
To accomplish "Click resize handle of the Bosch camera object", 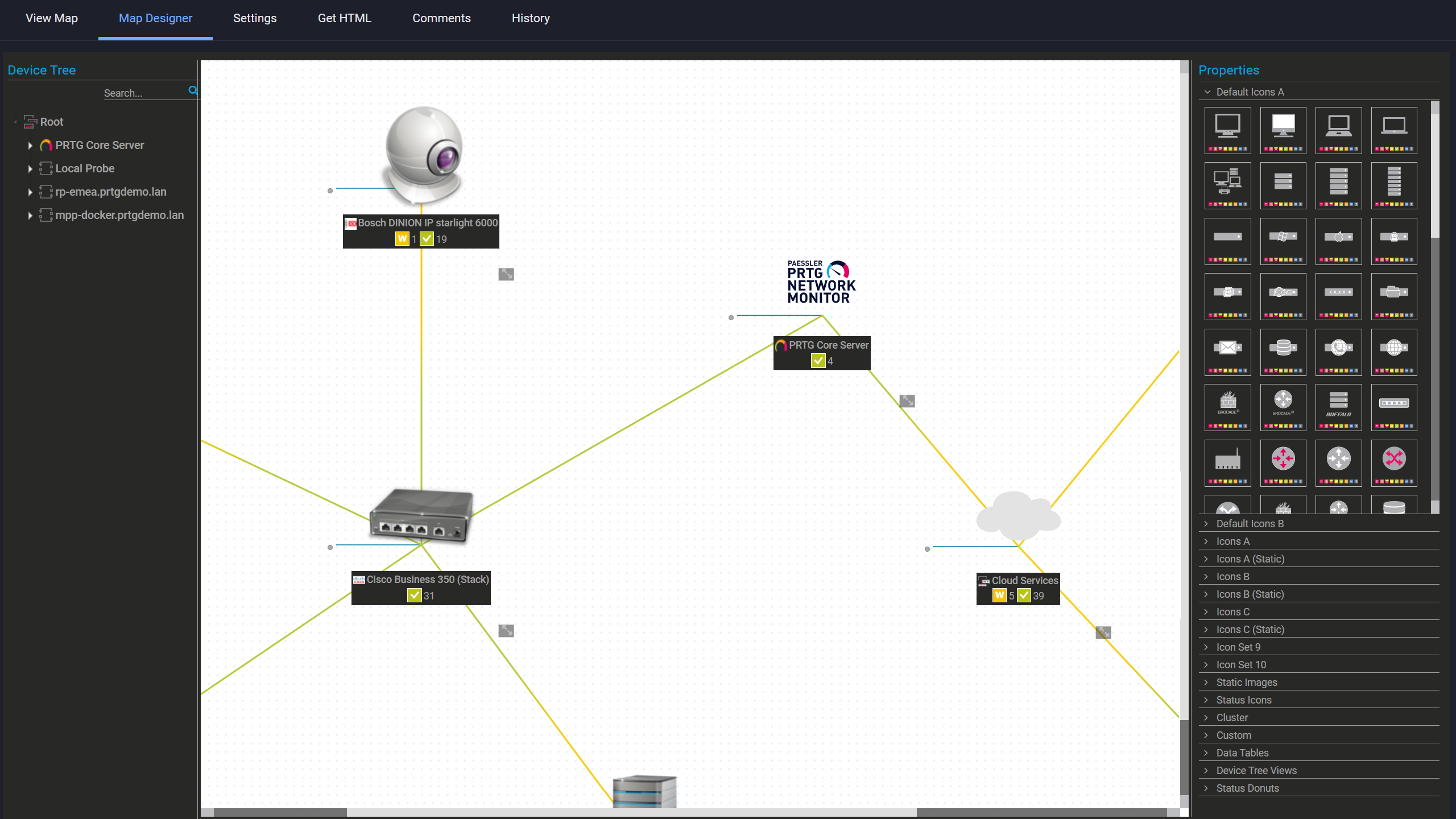I will point(506,274).
